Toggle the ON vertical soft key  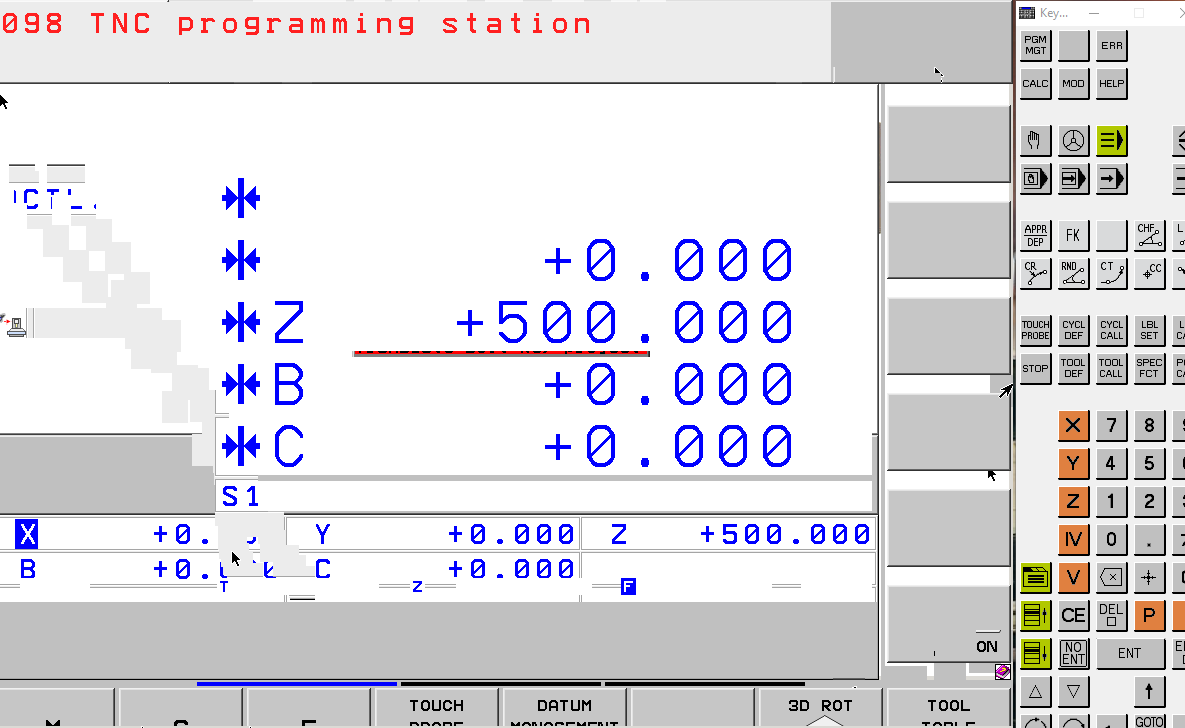click(x=948, y=624)
